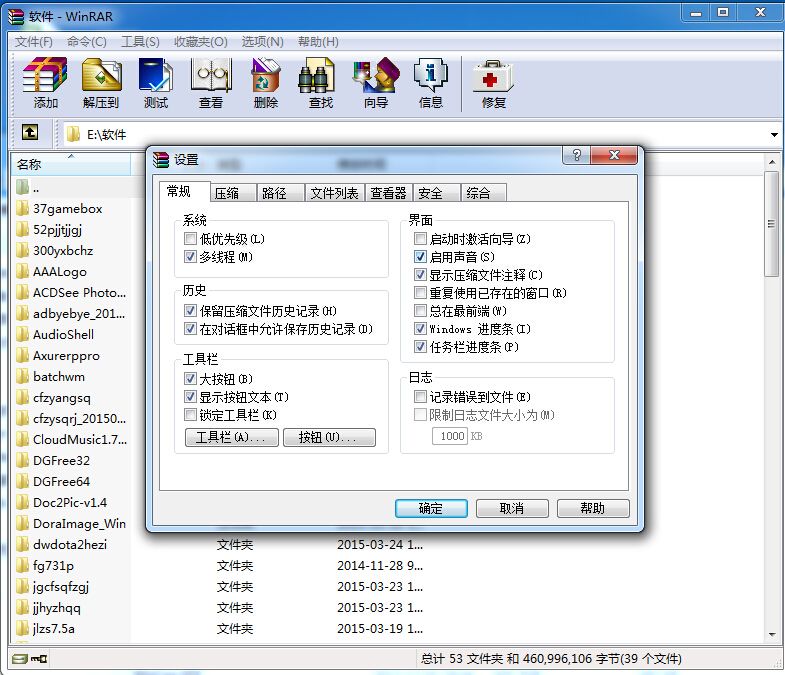The height and width of the screenshot is (675, 785).
Task: Switch to the 路径 tab
Action: click(280, 193)
